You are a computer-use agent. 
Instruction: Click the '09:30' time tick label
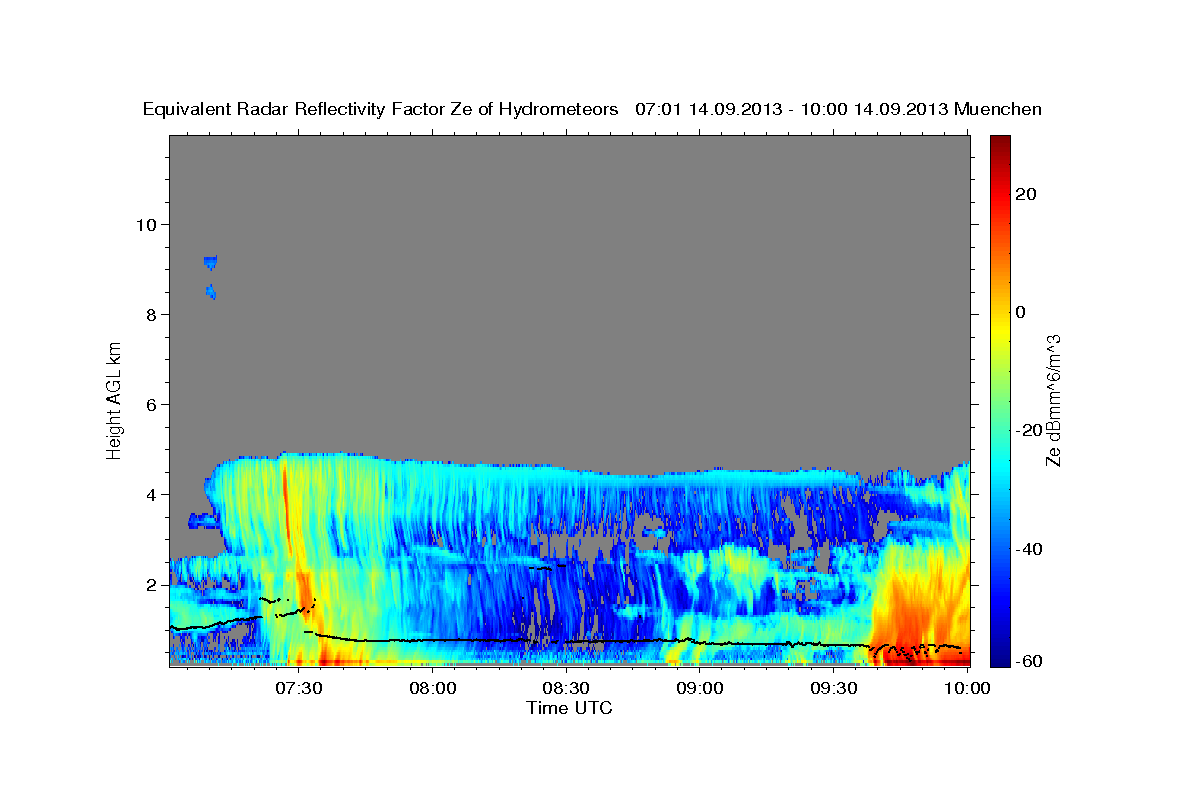(832, 688)
